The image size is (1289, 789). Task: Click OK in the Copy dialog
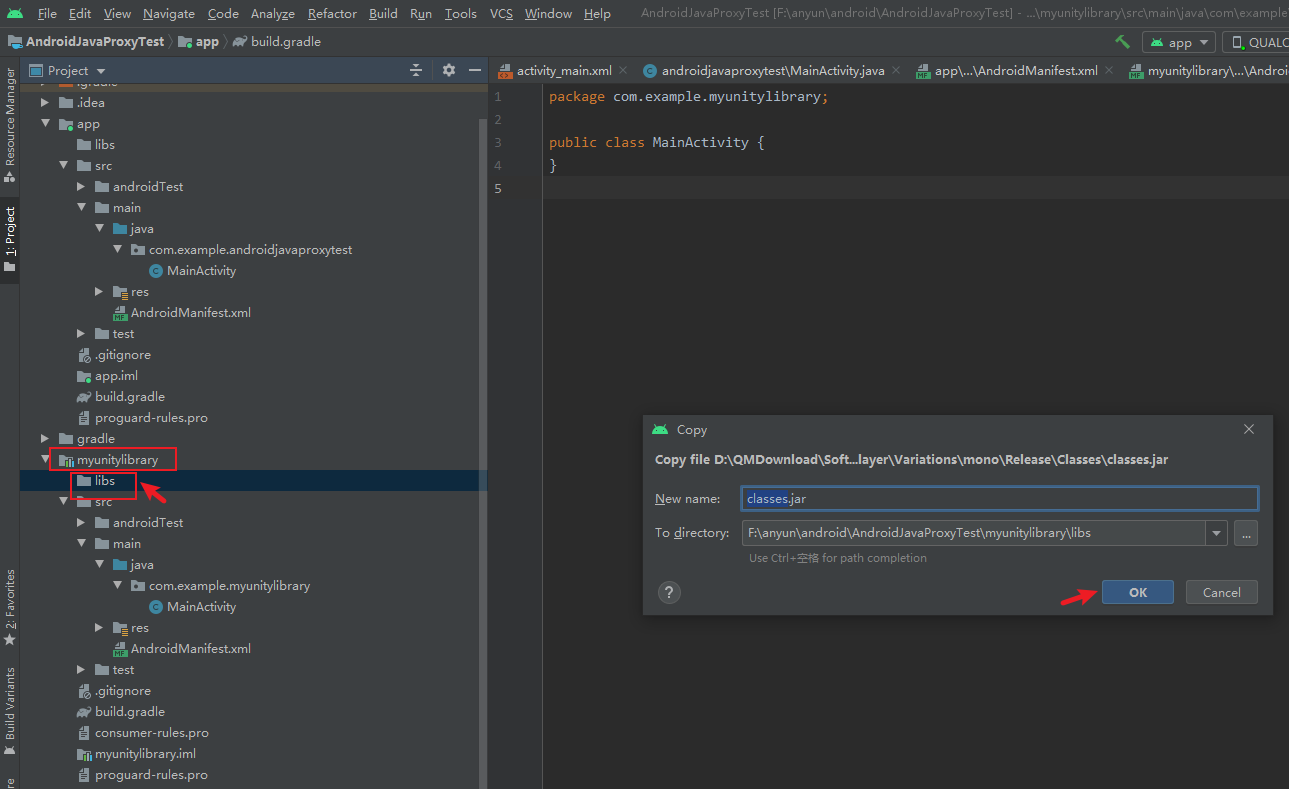1138,592
